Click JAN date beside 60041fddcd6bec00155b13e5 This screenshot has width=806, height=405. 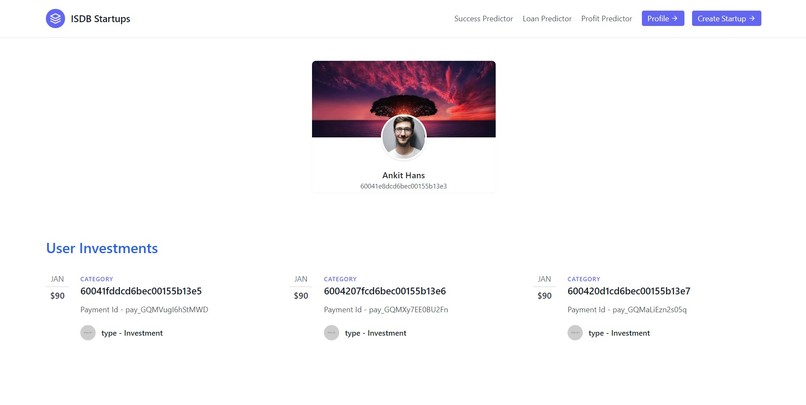58,279
